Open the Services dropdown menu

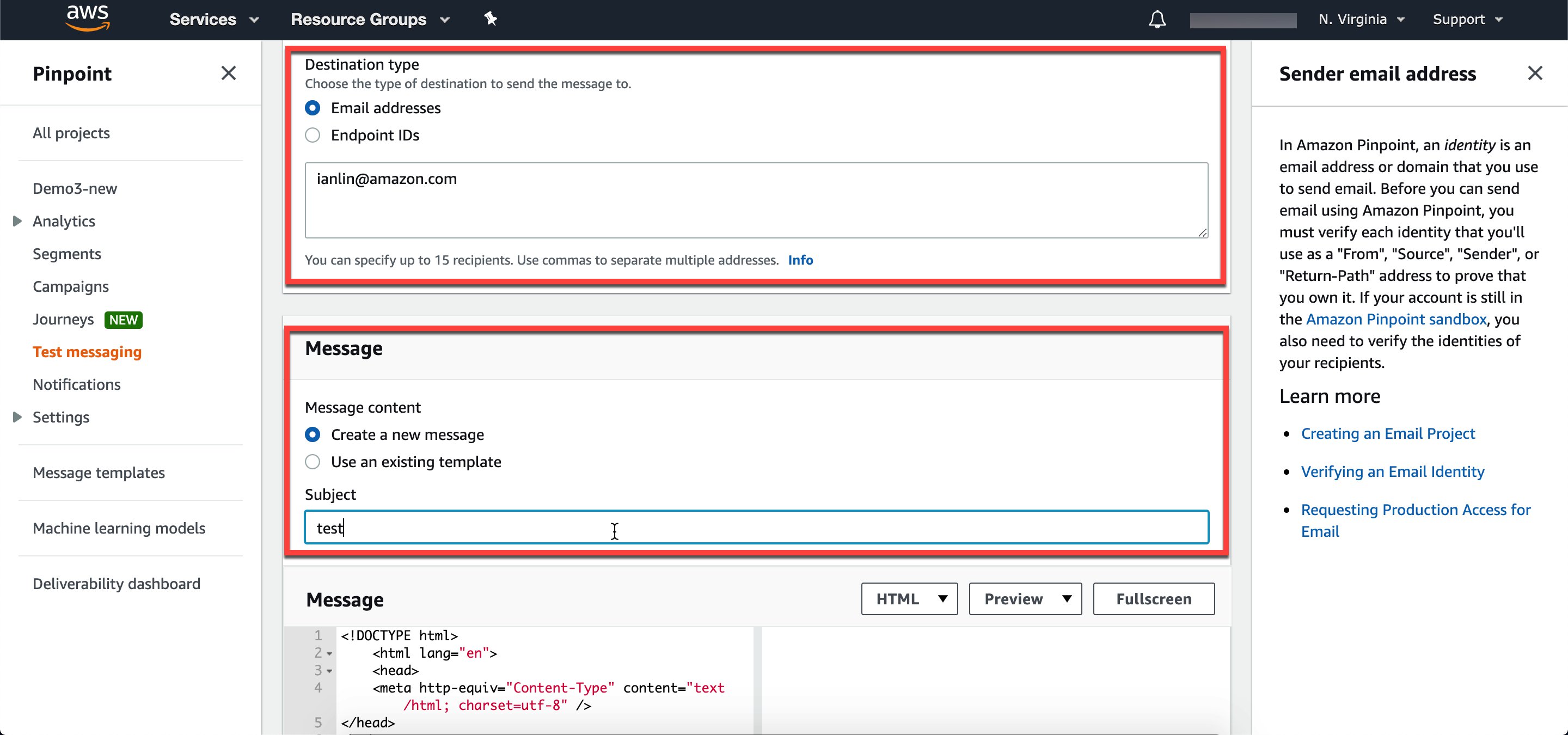pyautogui.click(x=215, y=20)
